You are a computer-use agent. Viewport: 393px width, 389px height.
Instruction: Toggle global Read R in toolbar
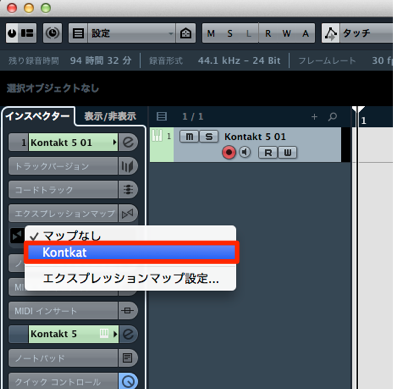268,33
